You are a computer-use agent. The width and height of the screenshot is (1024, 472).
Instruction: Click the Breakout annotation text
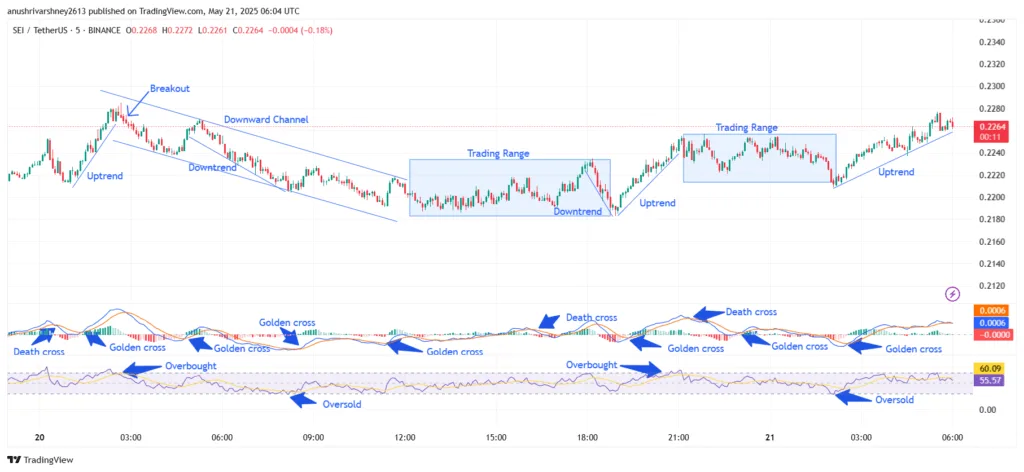coord(170,88)
